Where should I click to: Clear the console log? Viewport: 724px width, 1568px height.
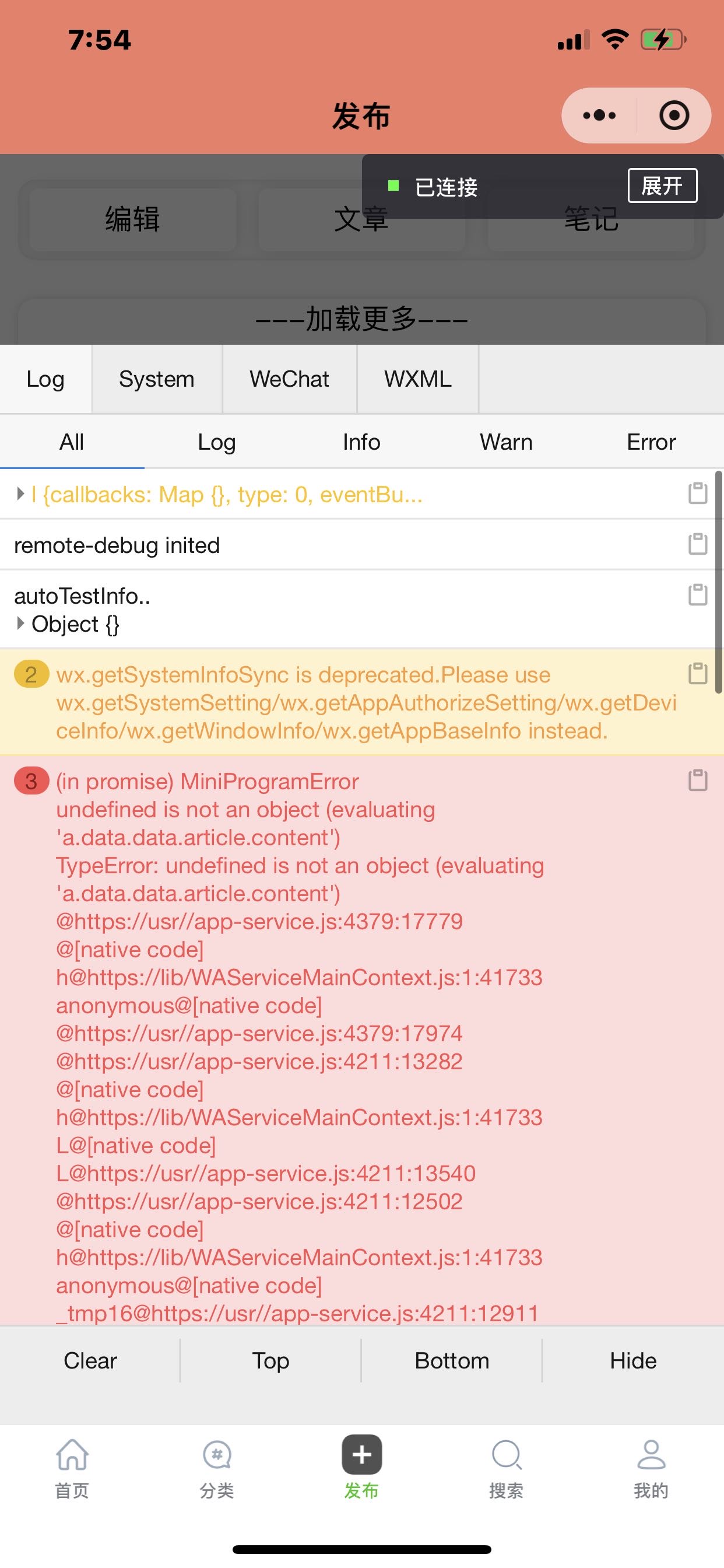pyautogui.click(x=90, y=1360)
